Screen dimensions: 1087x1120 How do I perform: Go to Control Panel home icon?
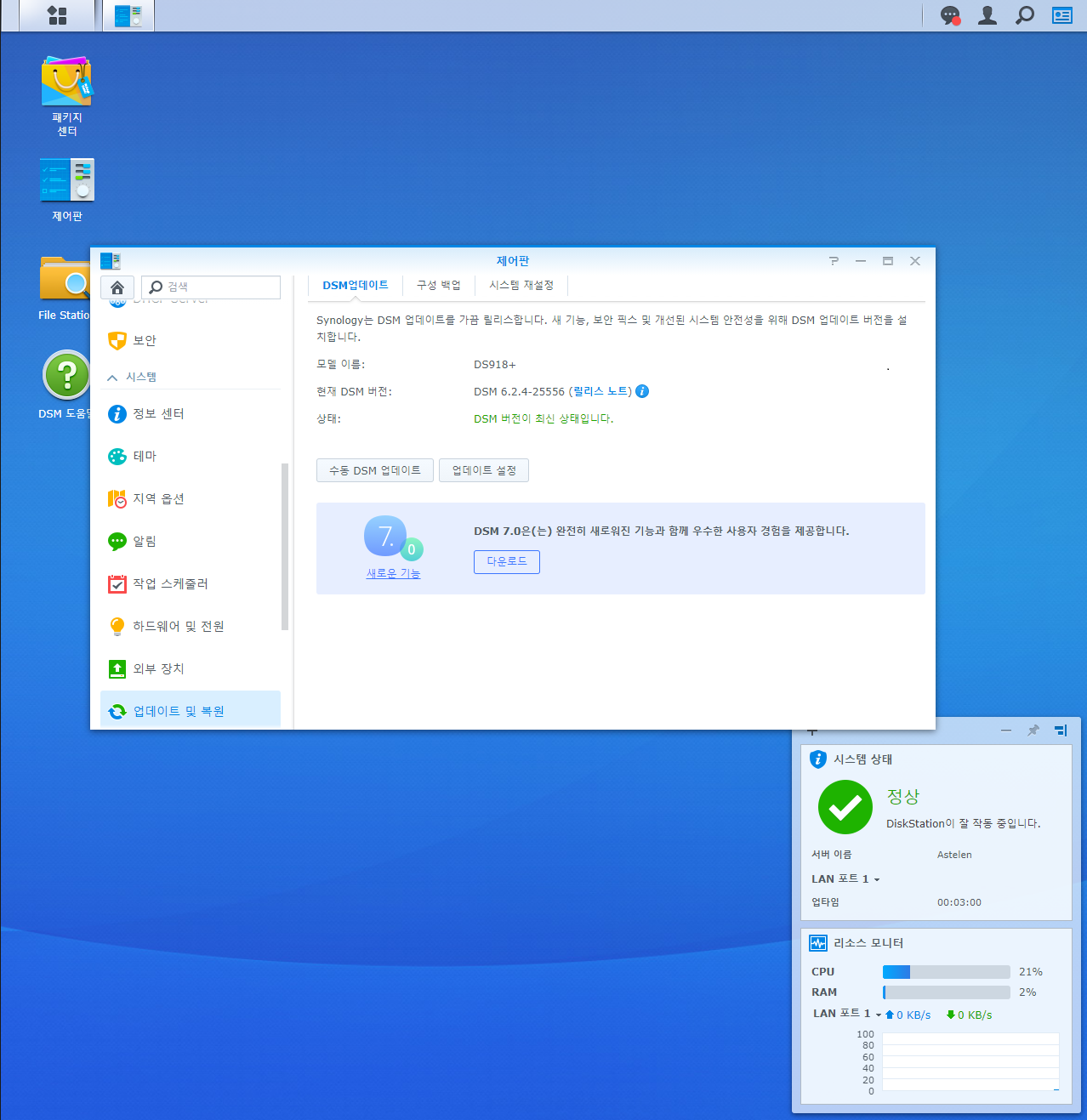click(x=117, y=287)
